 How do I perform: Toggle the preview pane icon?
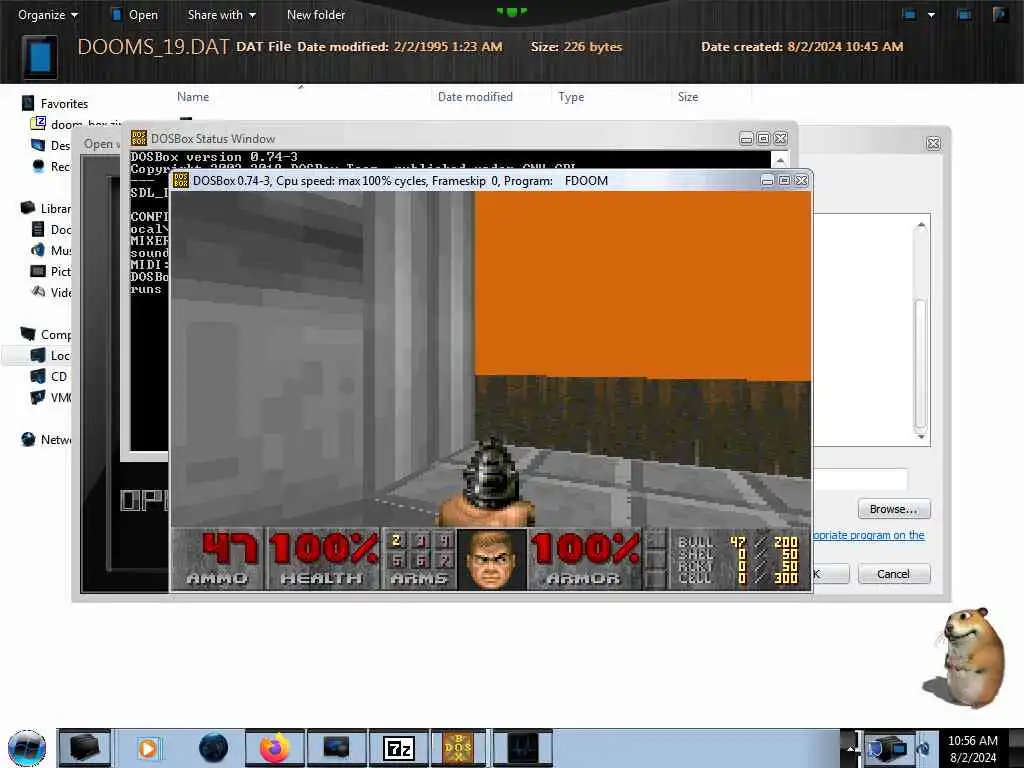click(964, 14)
